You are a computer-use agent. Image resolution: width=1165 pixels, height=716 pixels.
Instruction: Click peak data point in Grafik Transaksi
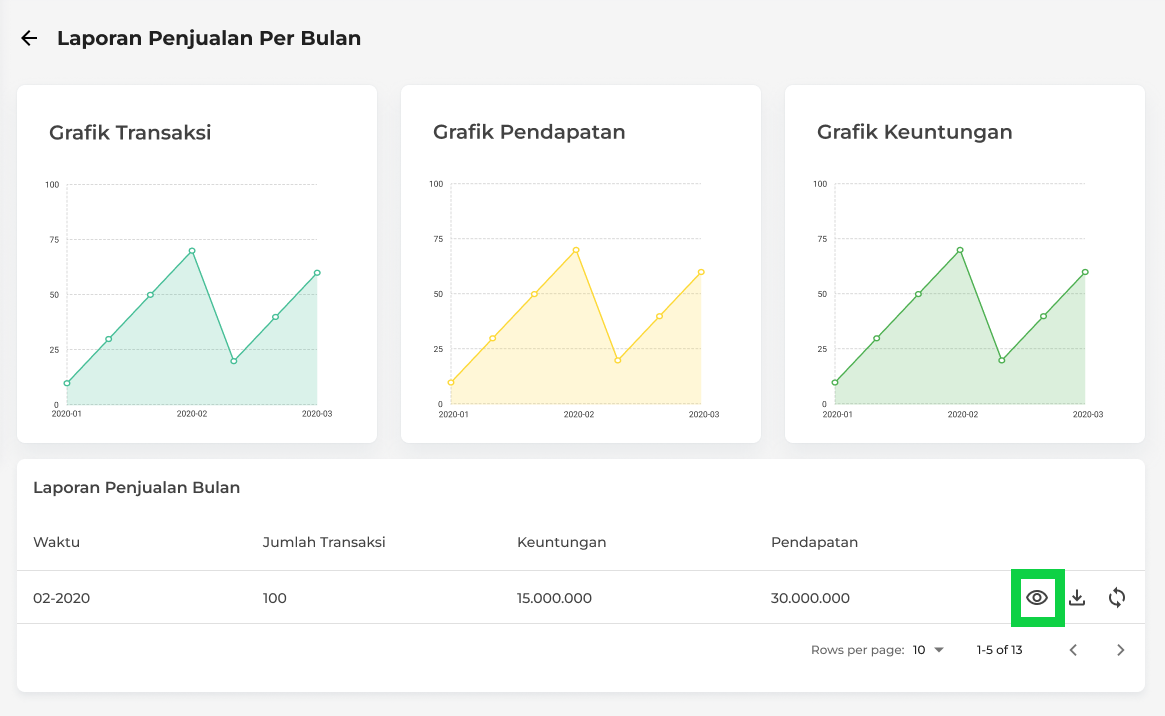tap(192, 251)
